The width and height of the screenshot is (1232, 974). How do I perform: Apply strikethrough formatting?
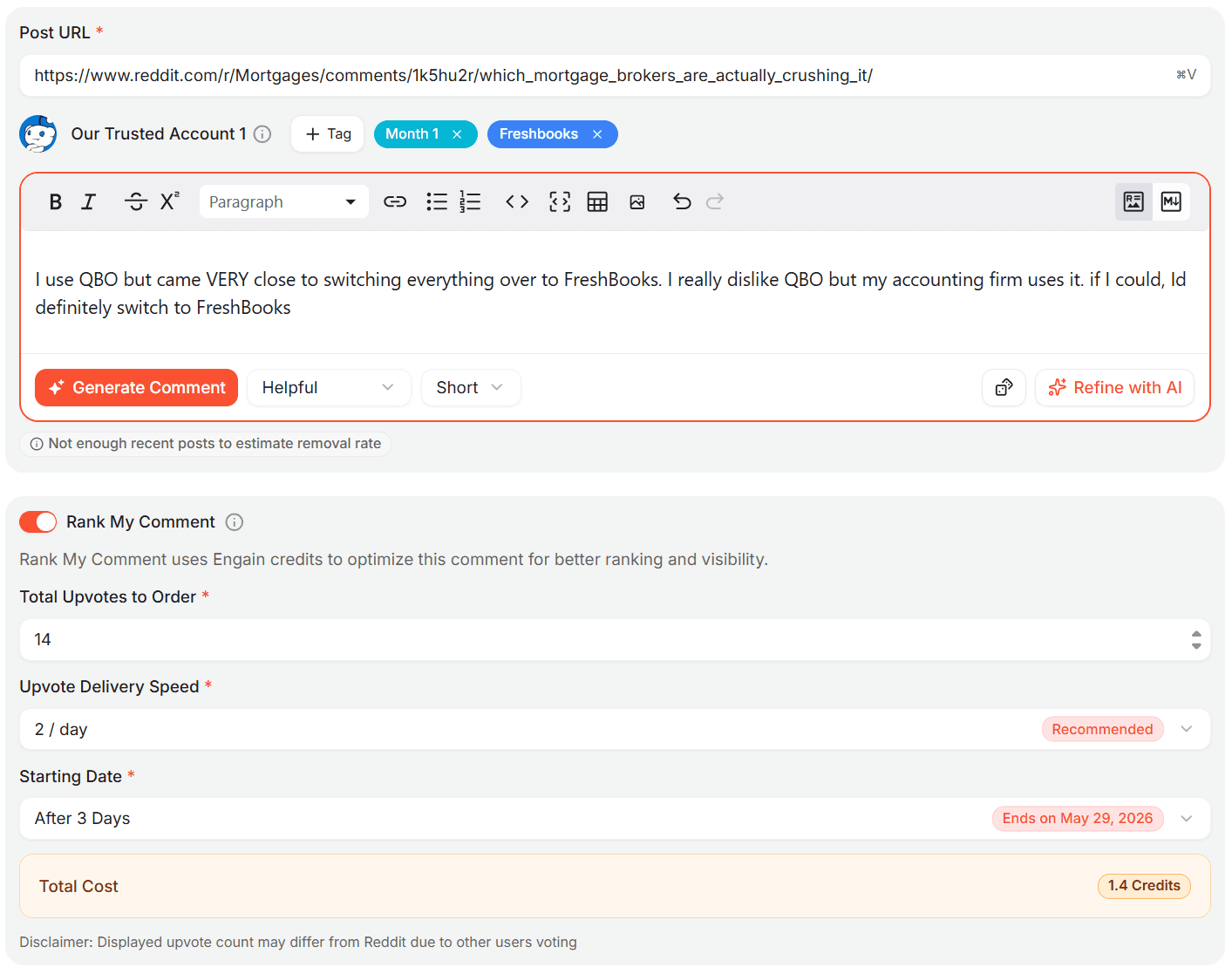click(x=136, y=202)
